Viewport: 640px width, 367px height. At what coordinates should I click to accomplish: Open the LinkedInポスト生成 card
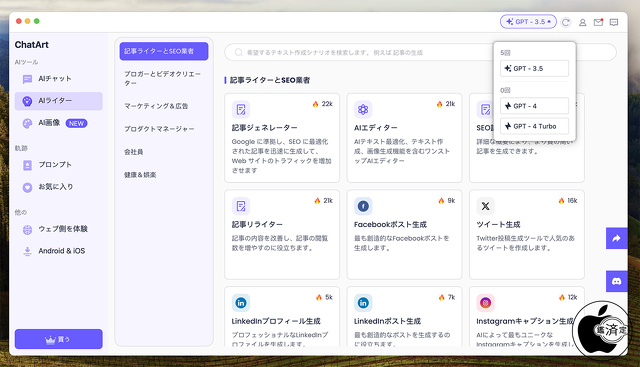pos(404,316)
